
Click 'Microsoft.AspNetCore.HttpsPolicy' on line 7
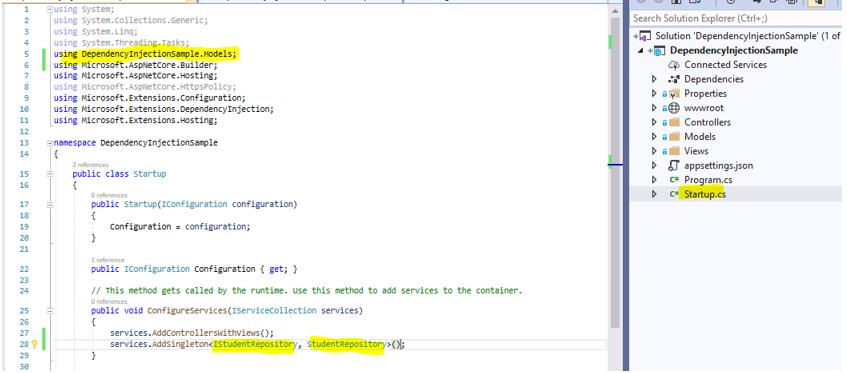tap(157, 87)
